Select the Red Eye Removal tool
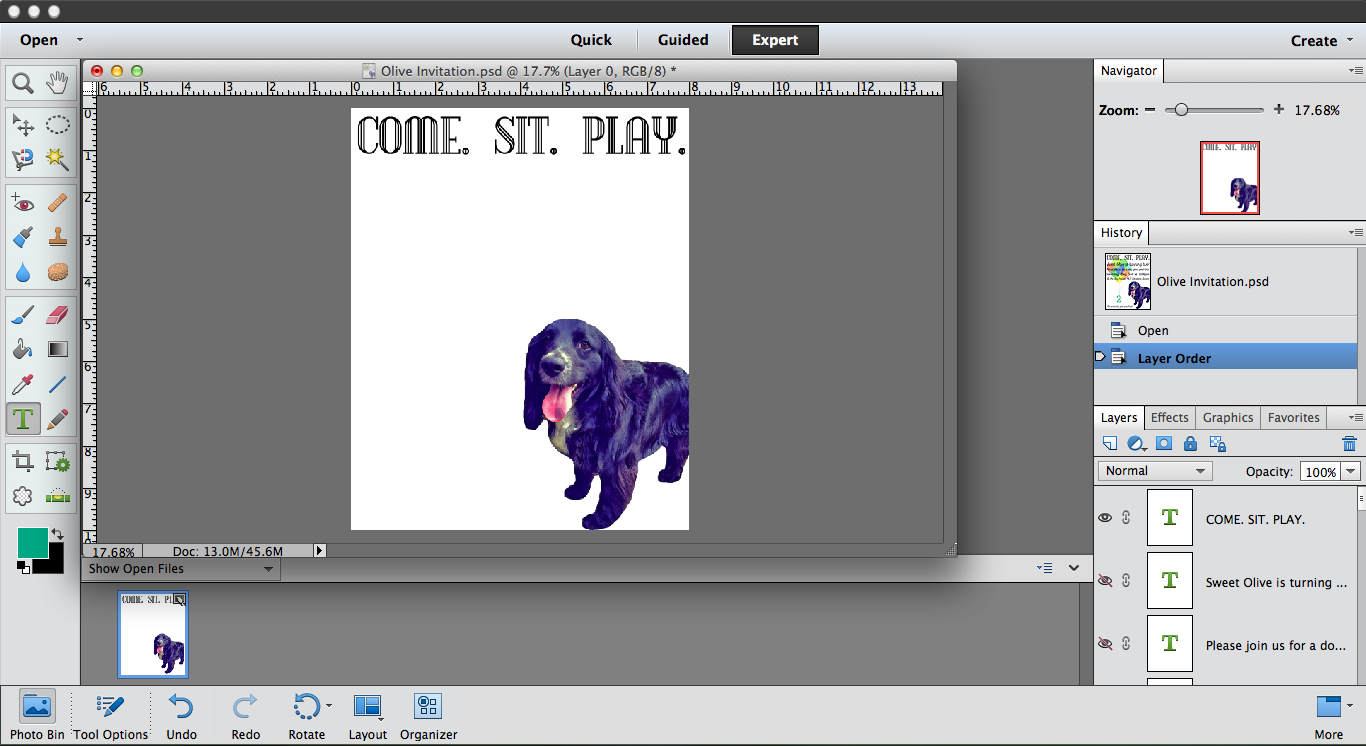This screenshot has width=1366, height=746. point(23,204)
